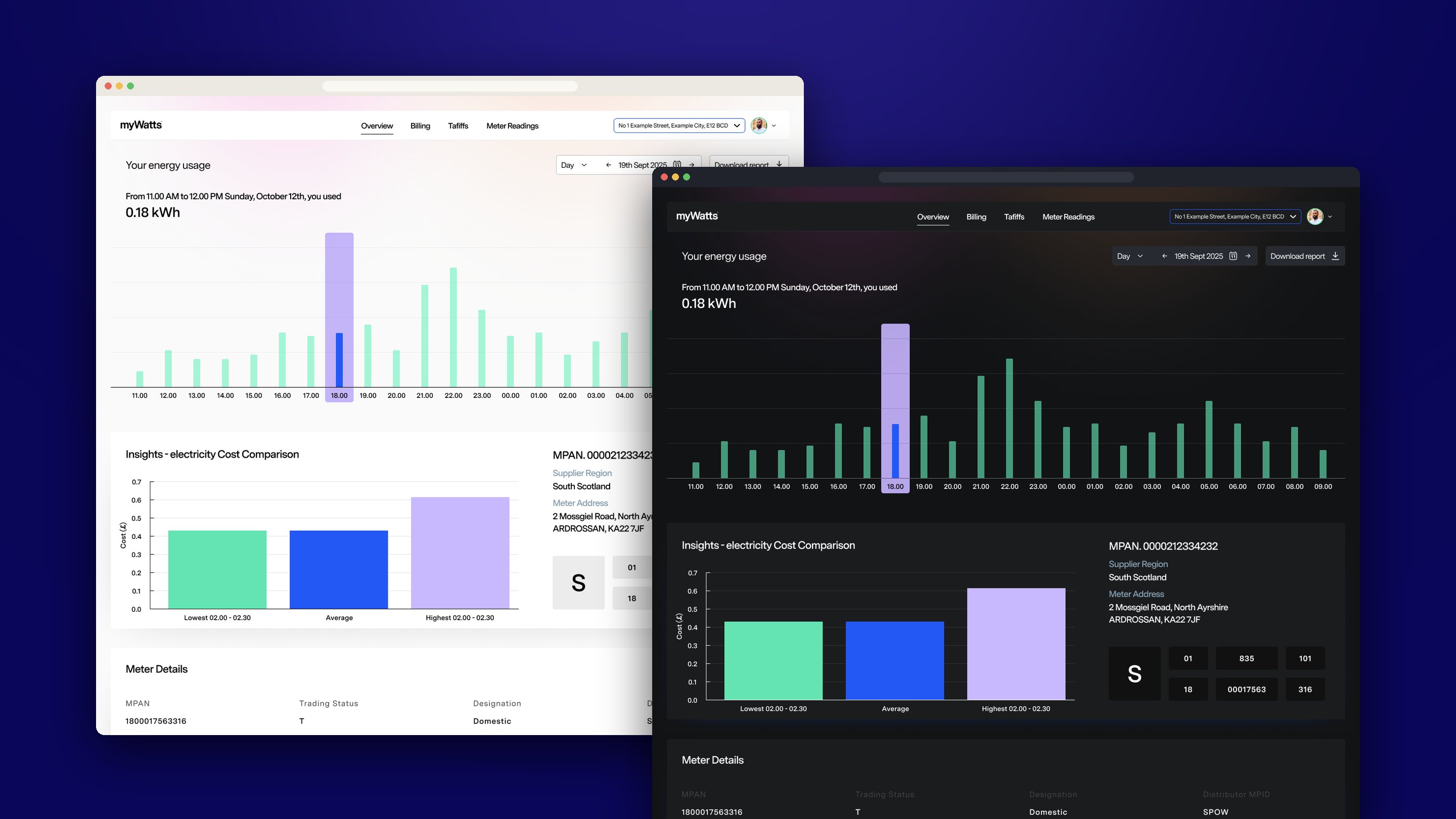
Task: Click Download report button in dark window
Action: click(1304, 256)
